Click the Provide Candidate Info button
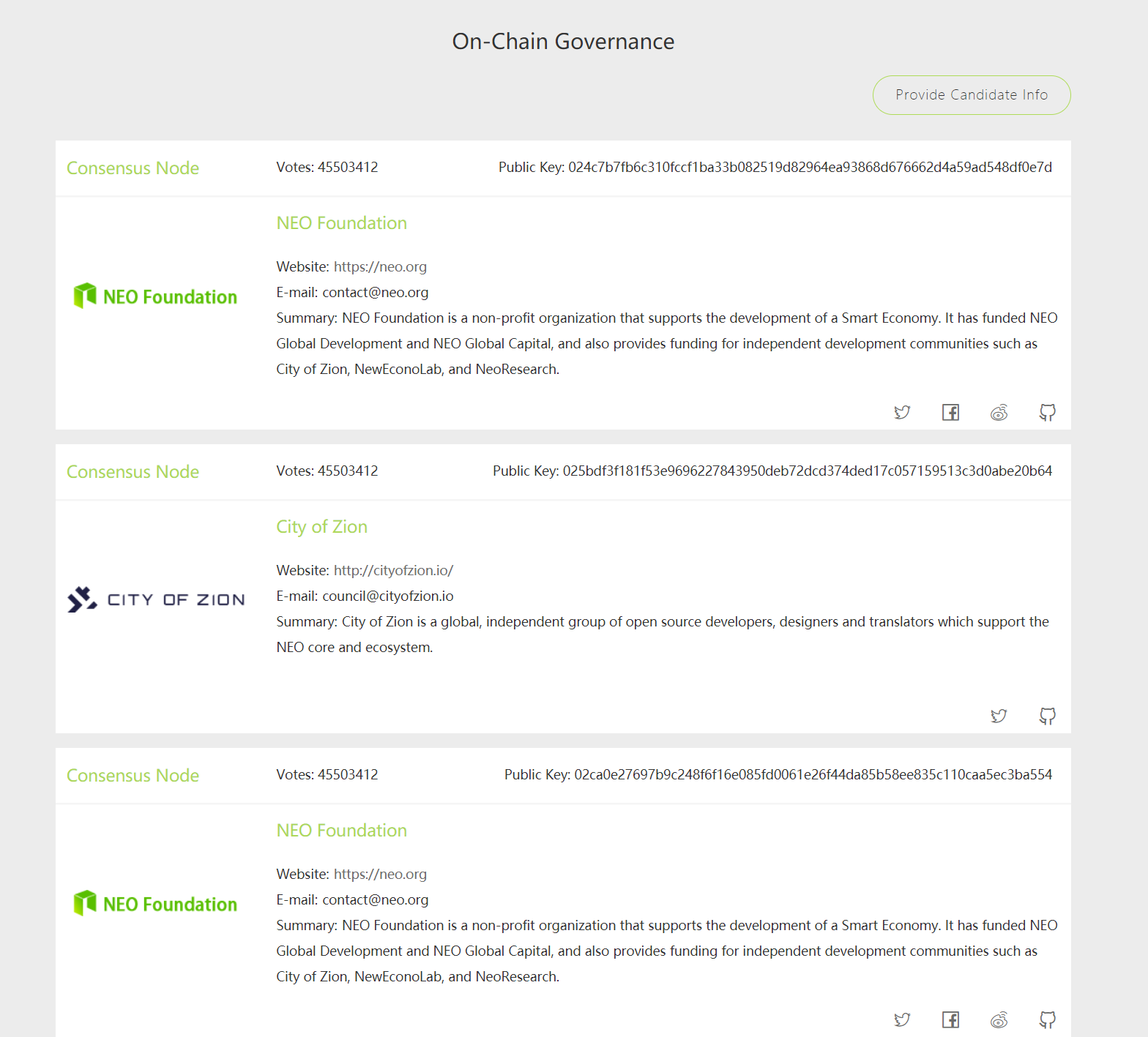The height and width of the screenshot is (1037, 1148). pos(972,95)
